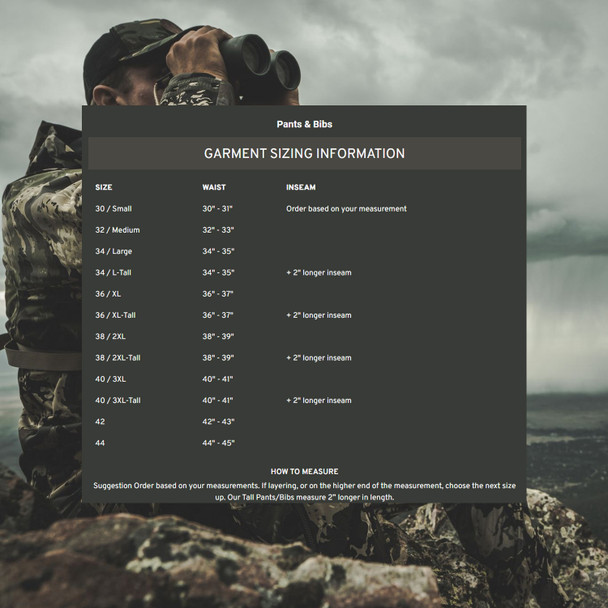Click 'Order based on your measurement' text
The image size is (608, 608).
click(x=346, y=209)
